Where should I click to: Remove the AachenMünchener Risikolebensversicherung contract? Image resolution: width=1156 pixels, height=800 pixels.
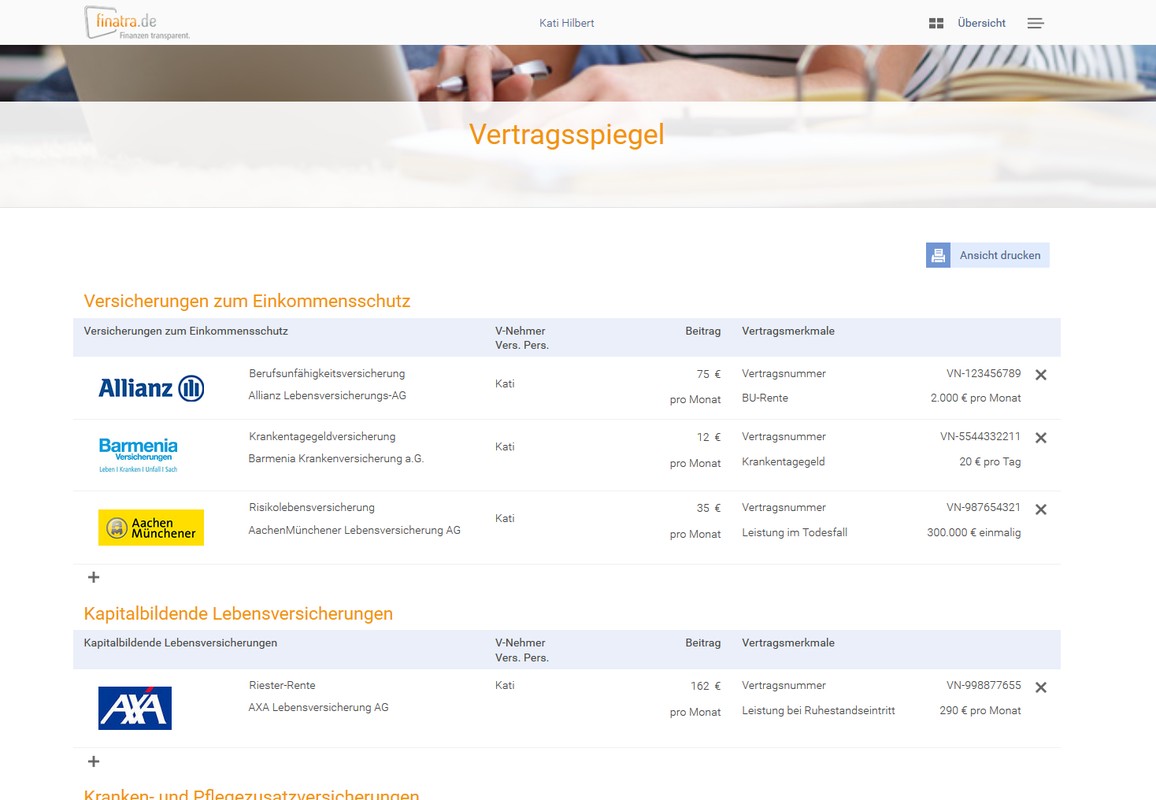[x=1040, y=510]
